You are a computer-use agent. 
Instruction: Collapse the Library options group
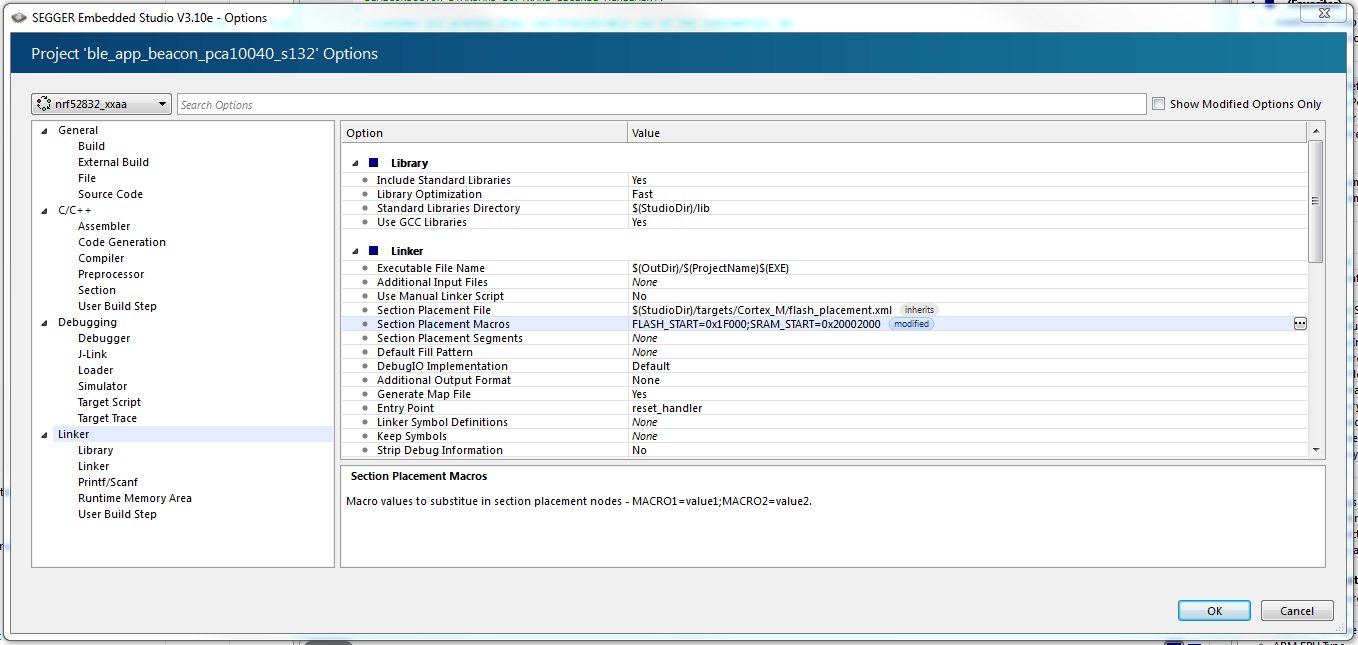point(355,162)
